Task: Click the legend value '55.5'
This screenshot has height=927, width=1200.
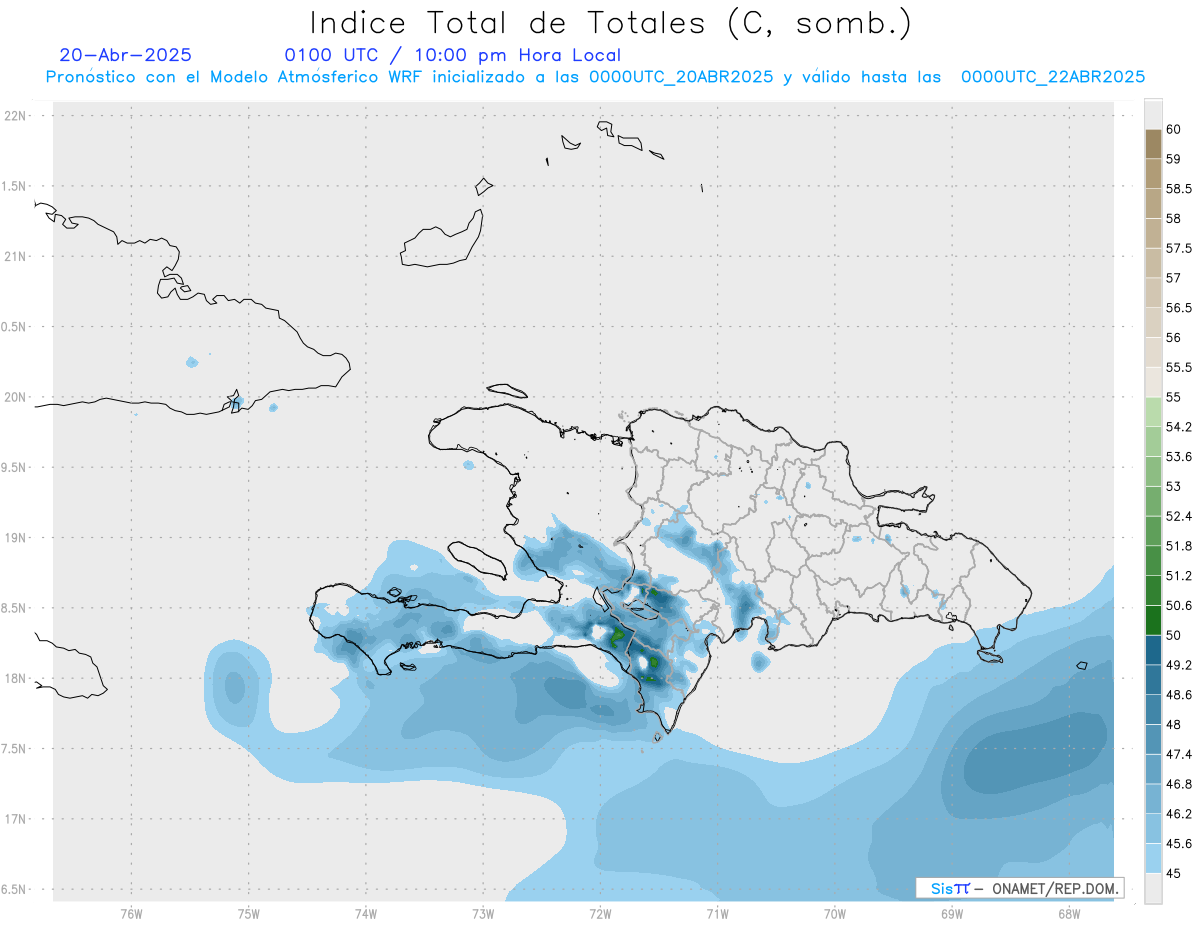Action: click(1179, 368)
